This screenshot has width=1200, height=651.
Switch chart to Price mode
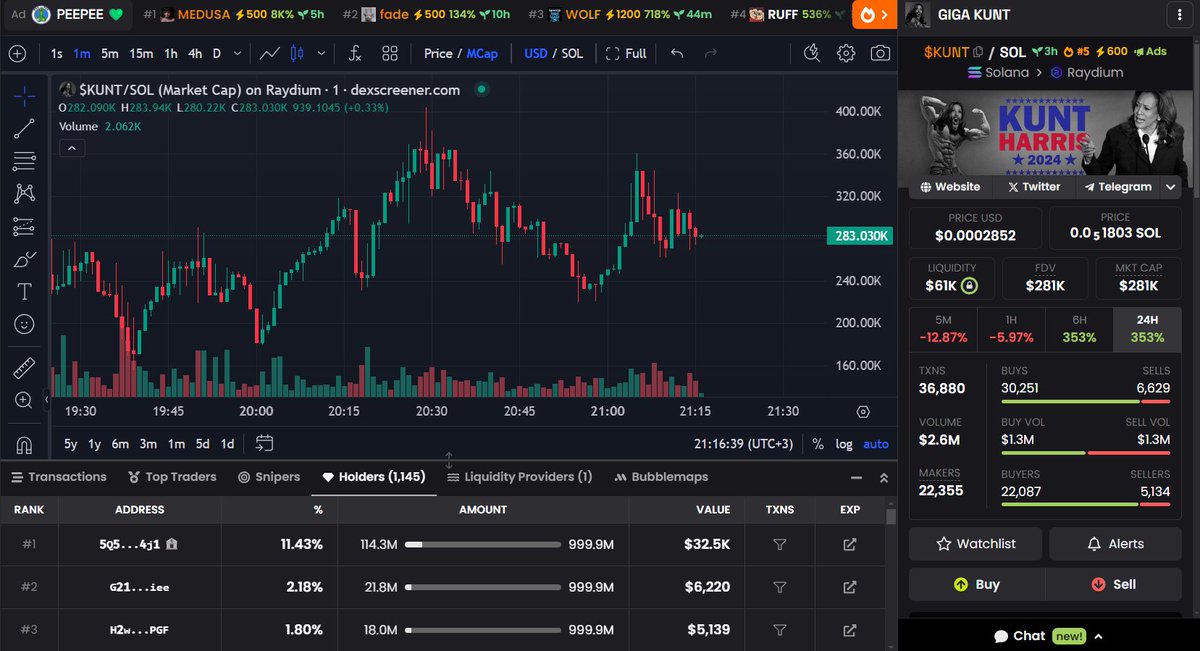tap(438, 53)
